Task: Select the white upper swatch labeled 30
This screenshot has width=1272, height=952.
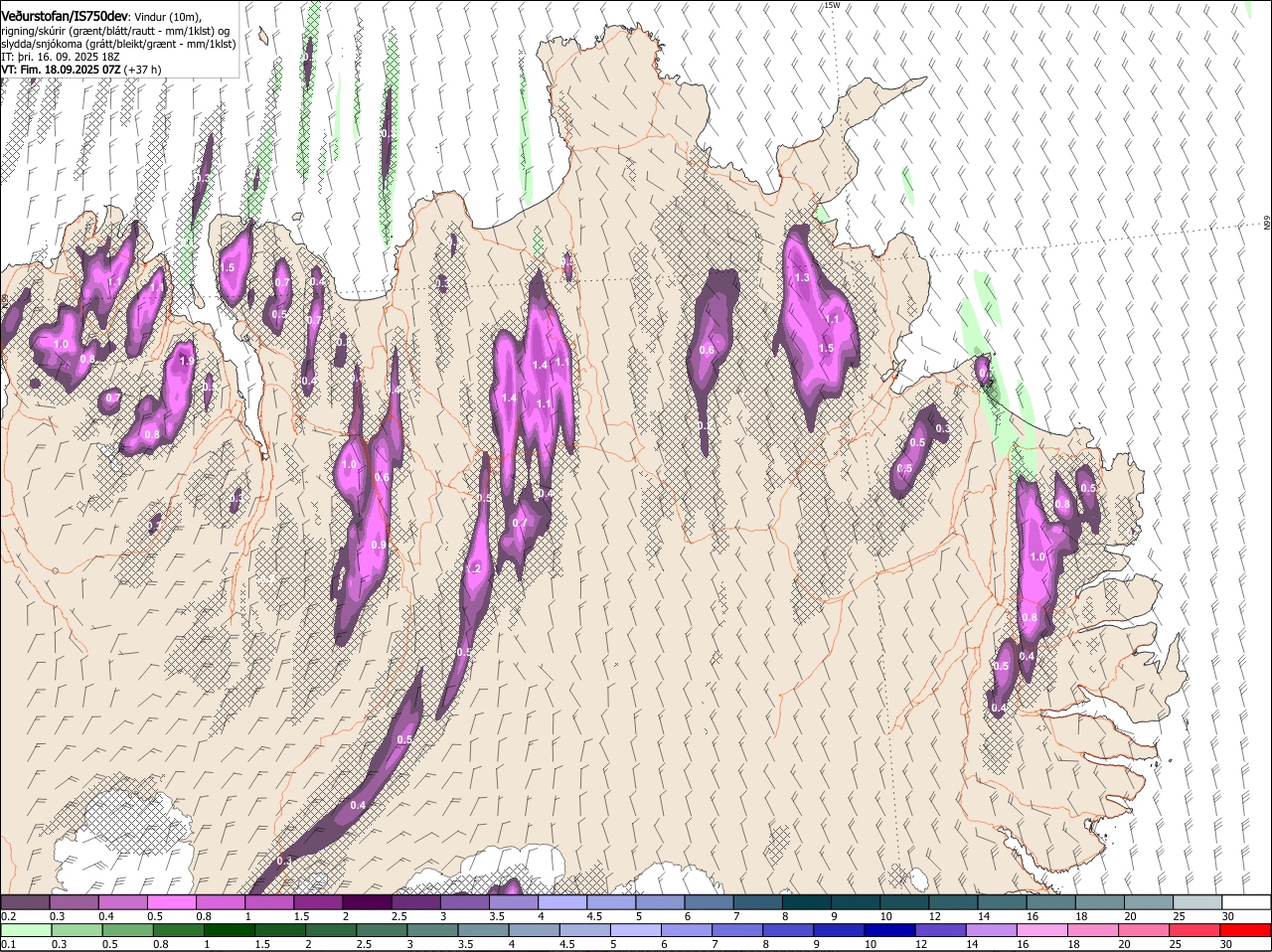Action: tap(1244, 902)
